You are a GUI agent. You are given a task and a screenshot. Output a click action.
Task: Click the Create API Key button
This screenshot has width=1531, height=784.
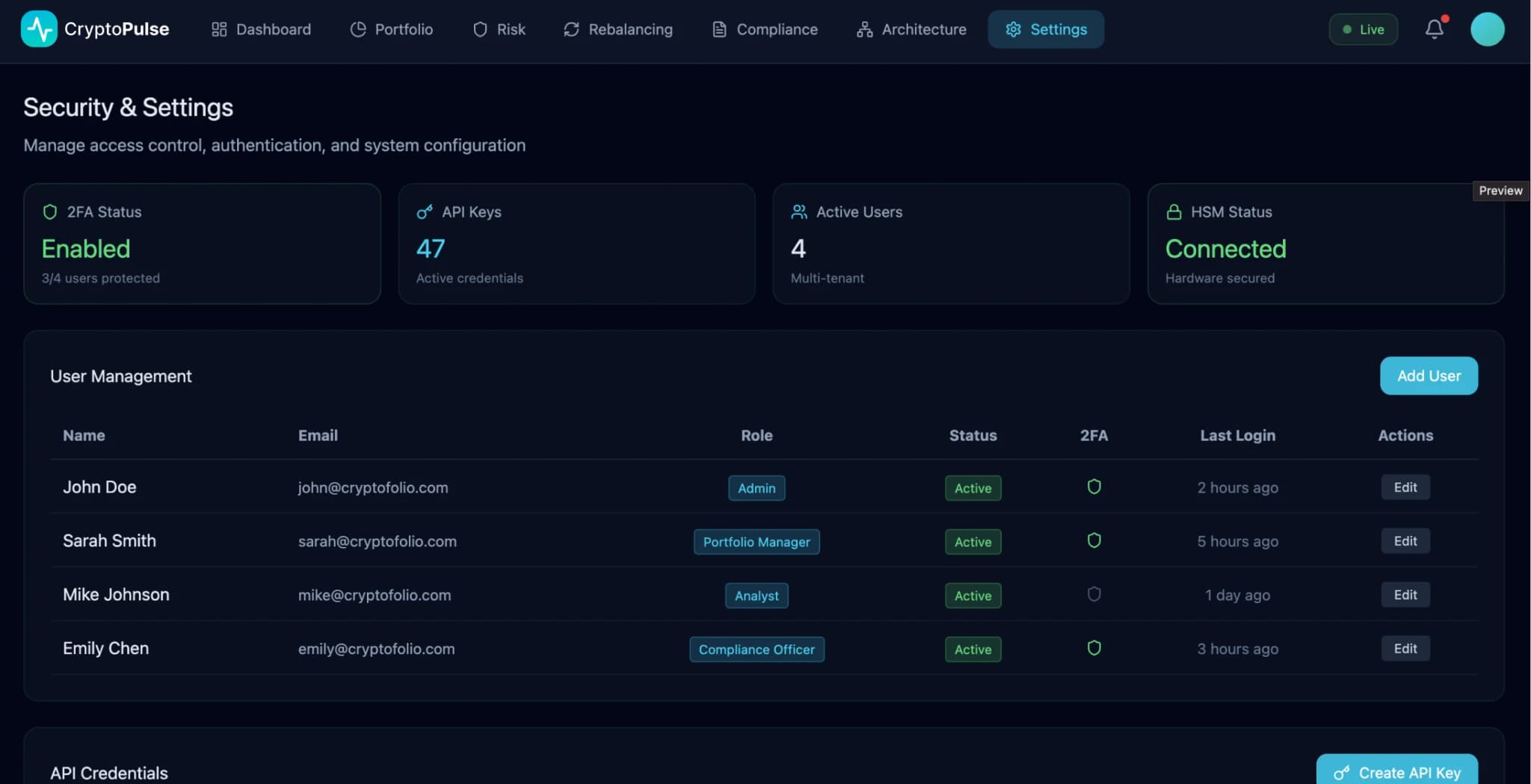pos(1396,772)
